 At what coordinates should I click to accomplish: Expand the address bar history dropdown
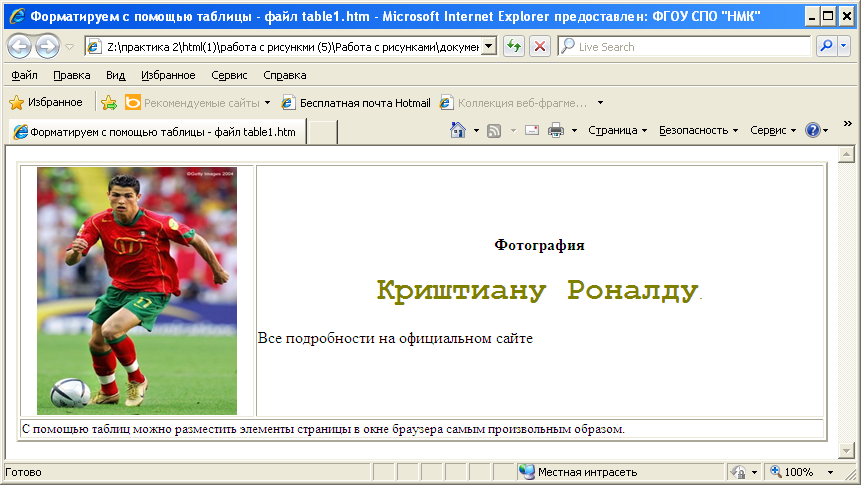click(x=489, y=47)
